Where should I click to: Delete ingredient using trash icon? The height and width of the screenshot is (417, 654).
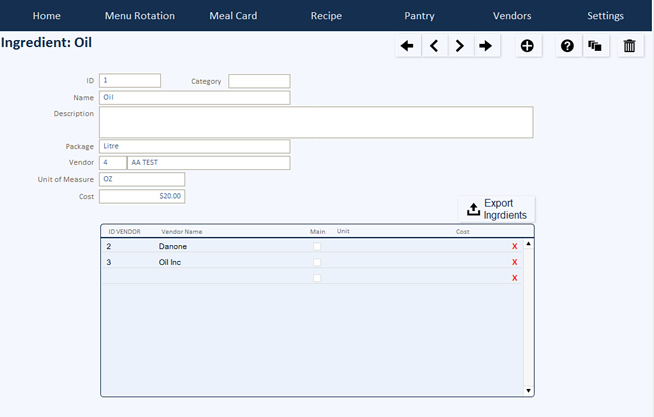[630, 46]
